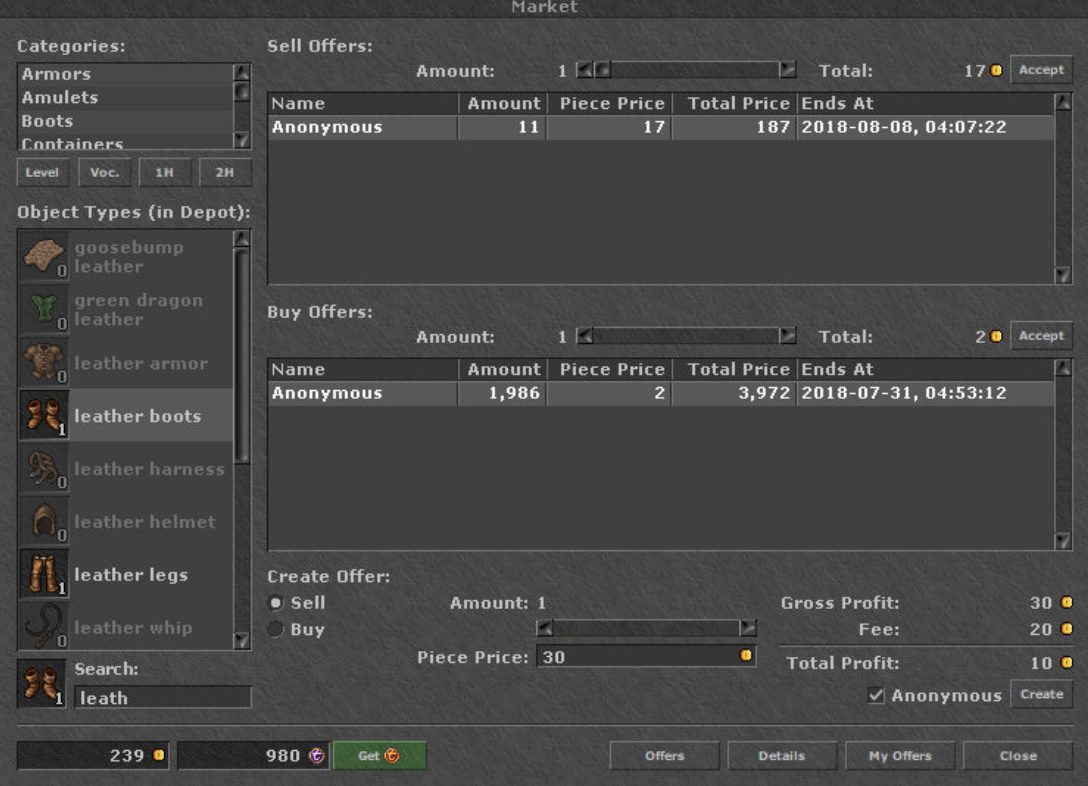Toggle the Anonymous checkbox
The width and height of the screenshot is (1088, 786).
tap(876, 694)
